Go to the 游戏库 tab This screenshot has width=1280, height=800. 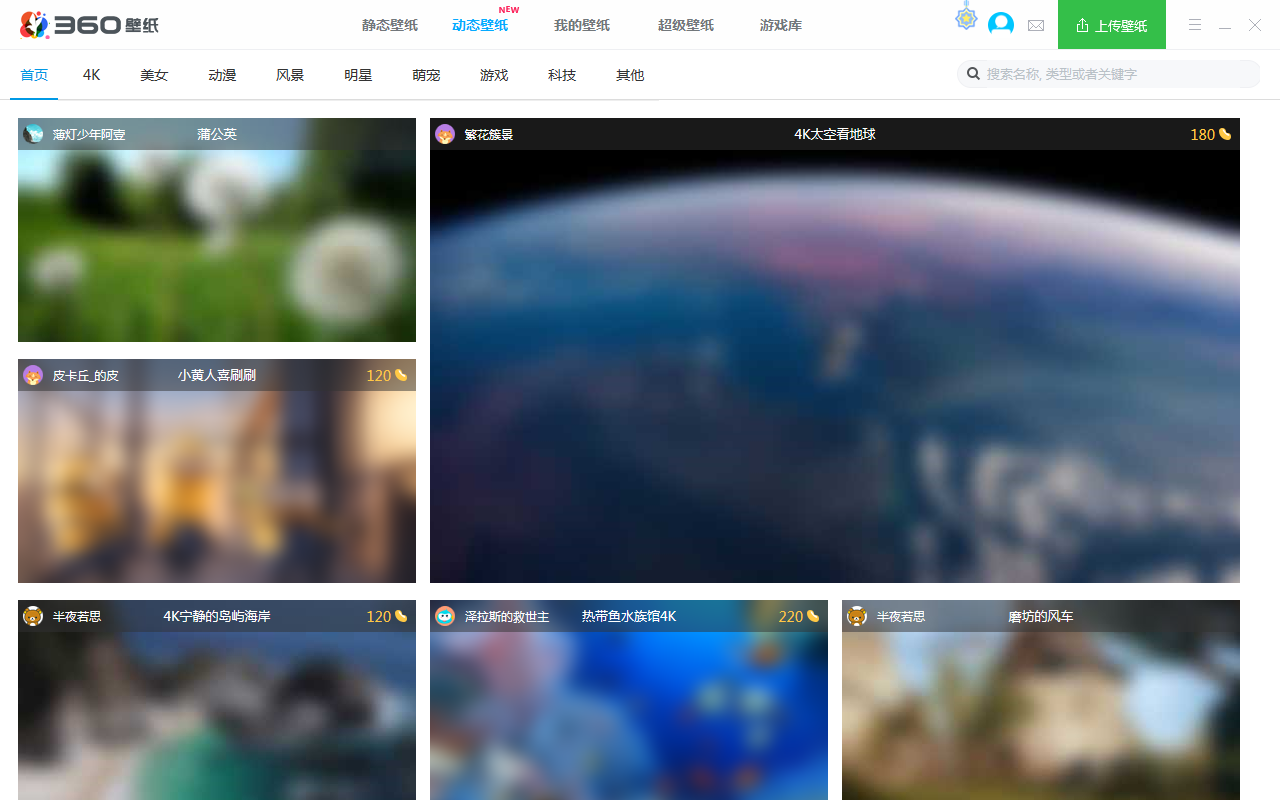780,25
